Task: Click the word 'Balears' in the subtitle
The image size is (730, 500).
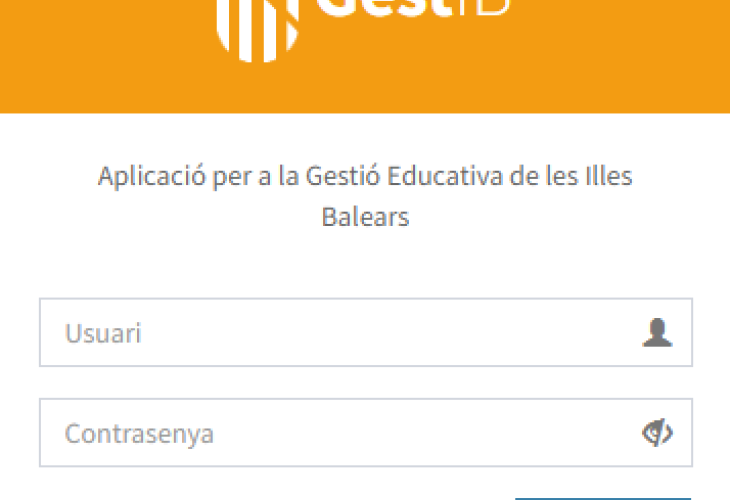Action: point(365,217)
